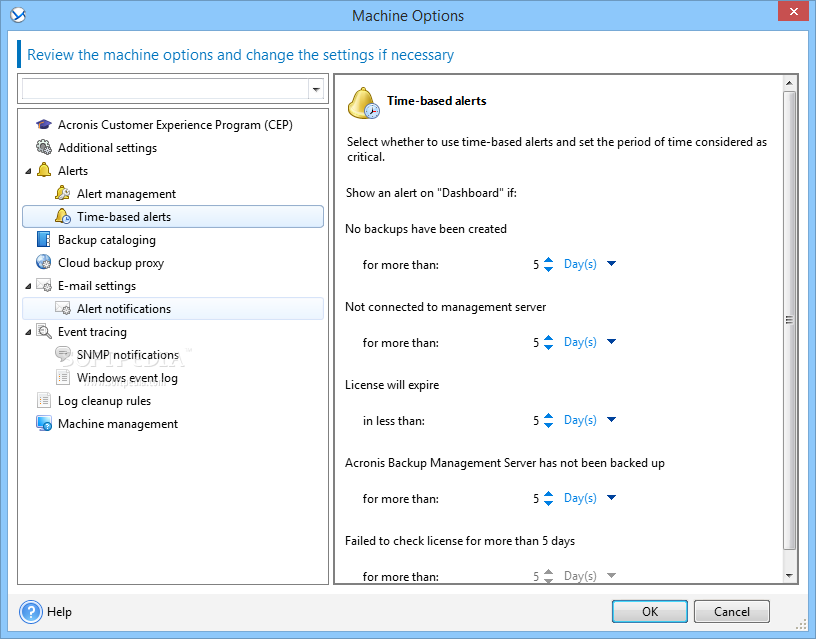Image resolution: width=816 pixels, height=639 pixels.
Task: Click the Acronis logo in title bar
Action: [x=18, y=15]
